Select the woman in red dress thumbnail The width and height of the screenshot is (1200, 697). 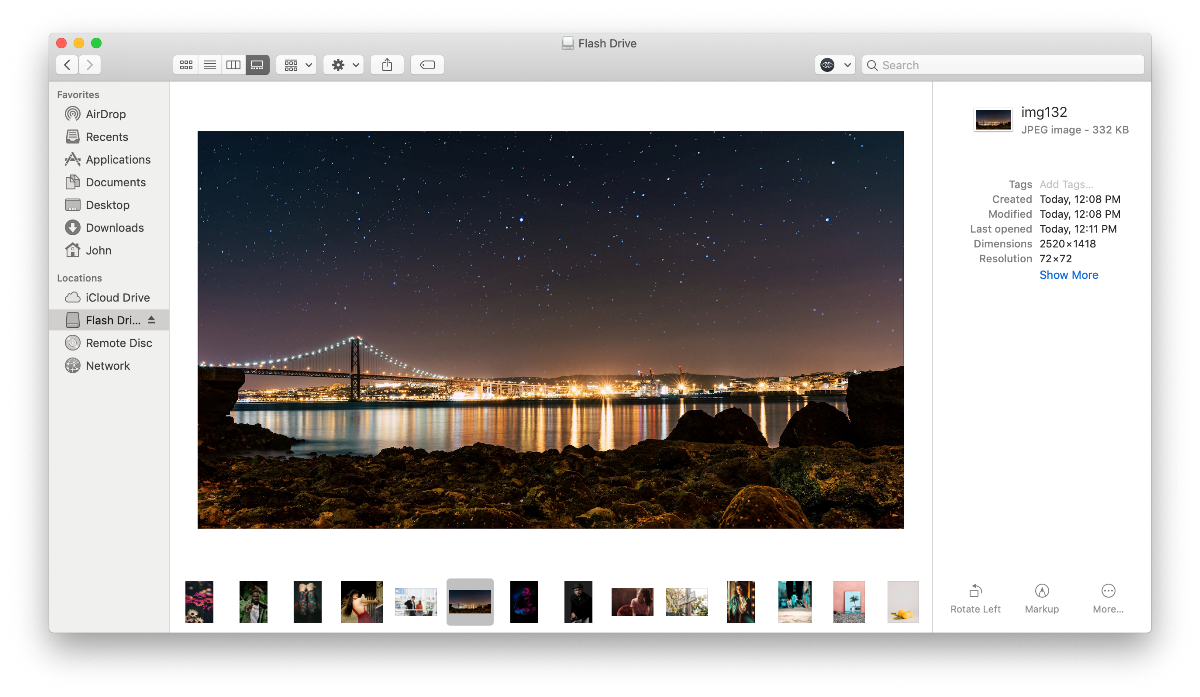[x=362, y=602]
